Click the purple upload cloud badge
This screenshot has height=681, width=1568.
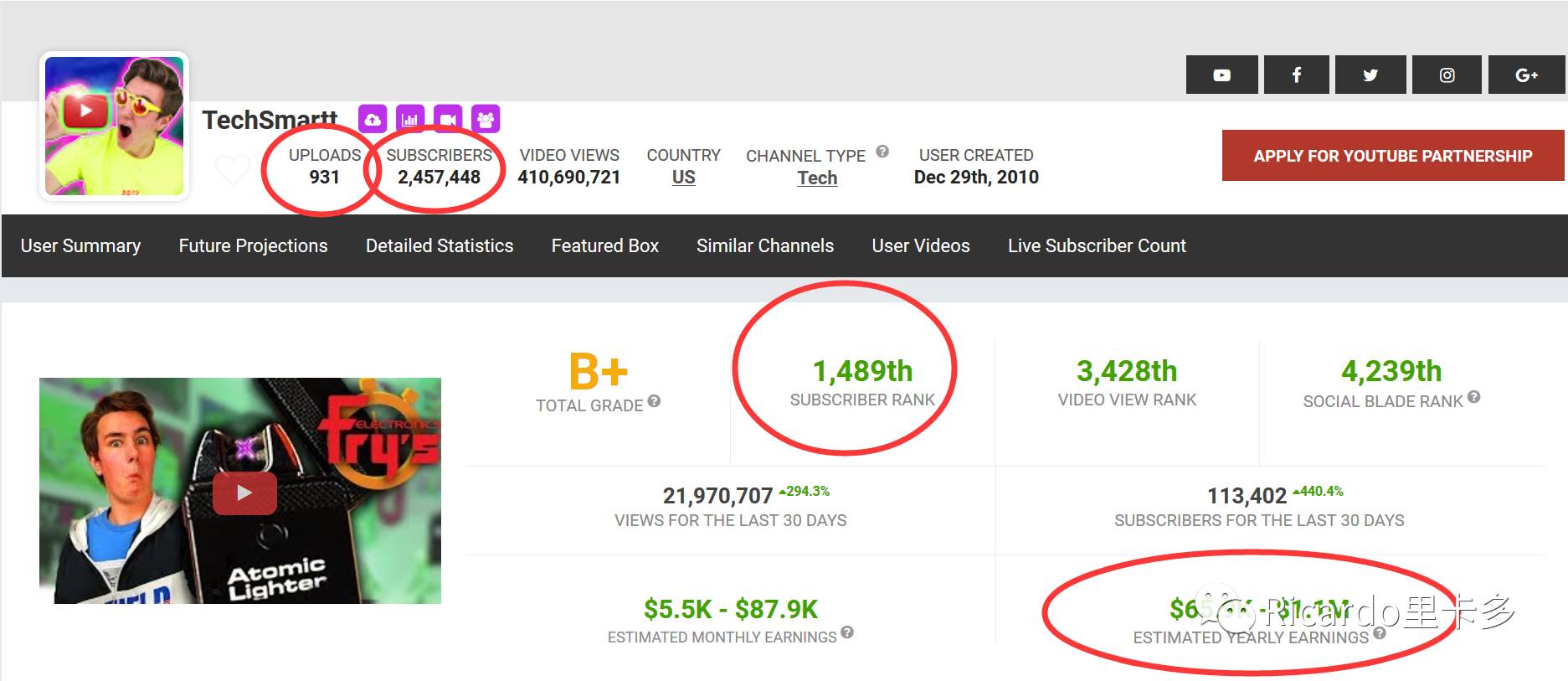(x=373, y=119)
